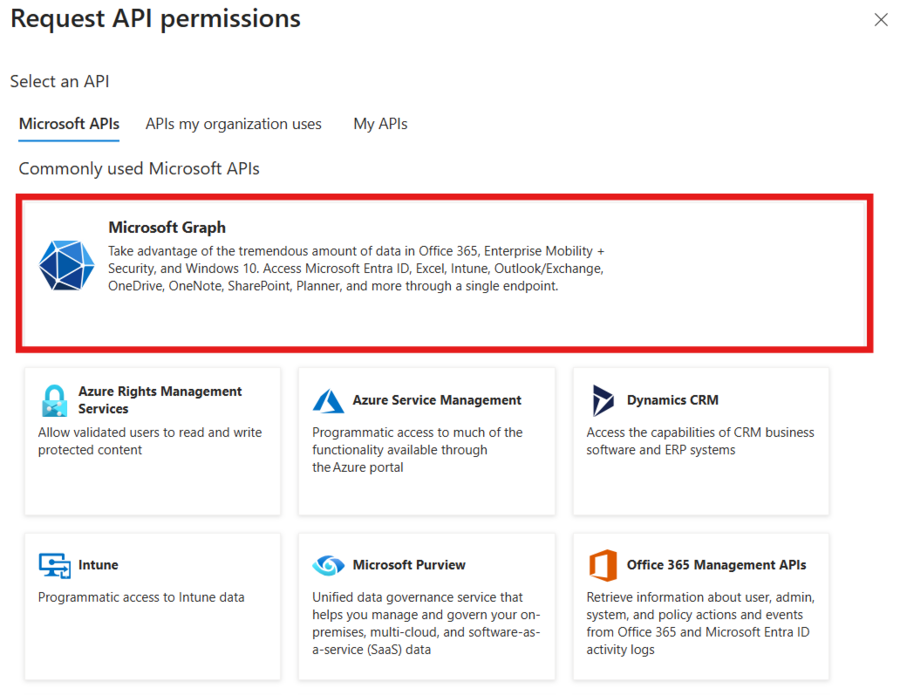Viewport: 900px width, 695px height.
Task: Click the Azure Service Management triangle icon
Action: coord(328,401)
